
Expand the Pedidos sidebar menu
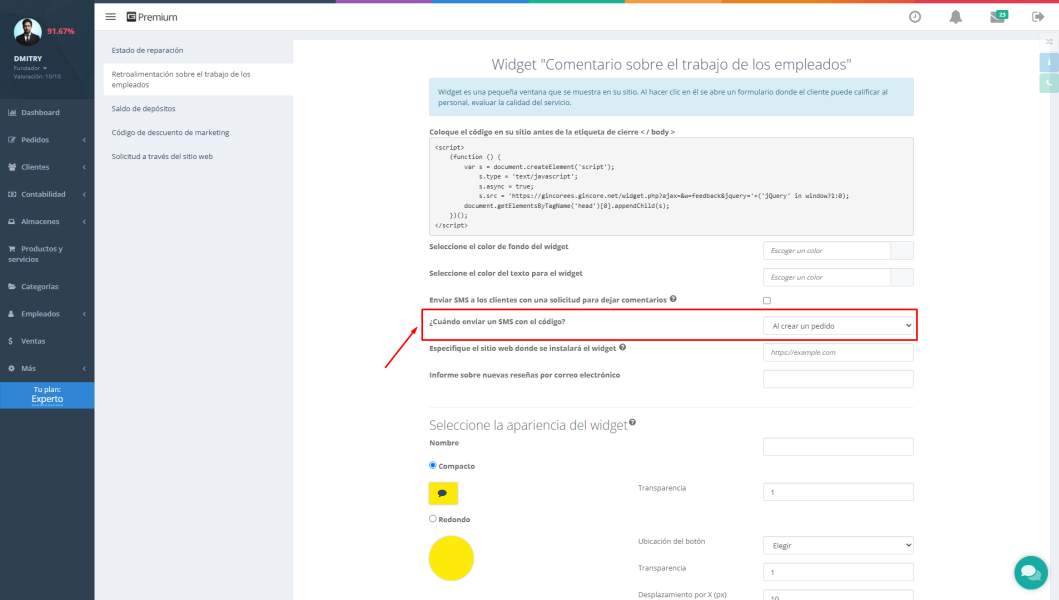[47, 140]
